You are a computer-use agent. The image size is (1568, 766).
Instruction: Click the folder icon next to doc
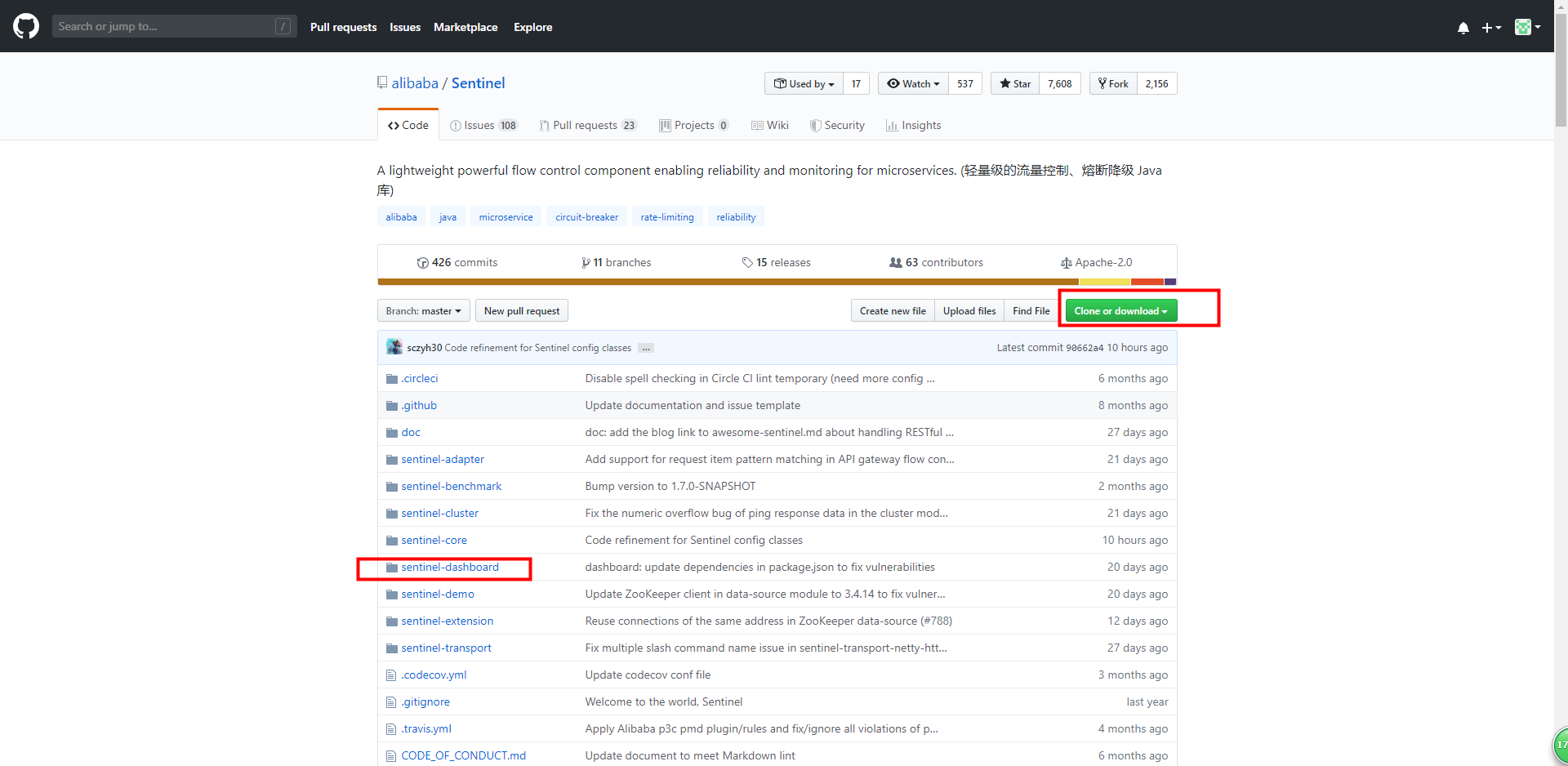pyautogui.click(x=391, y=432)
